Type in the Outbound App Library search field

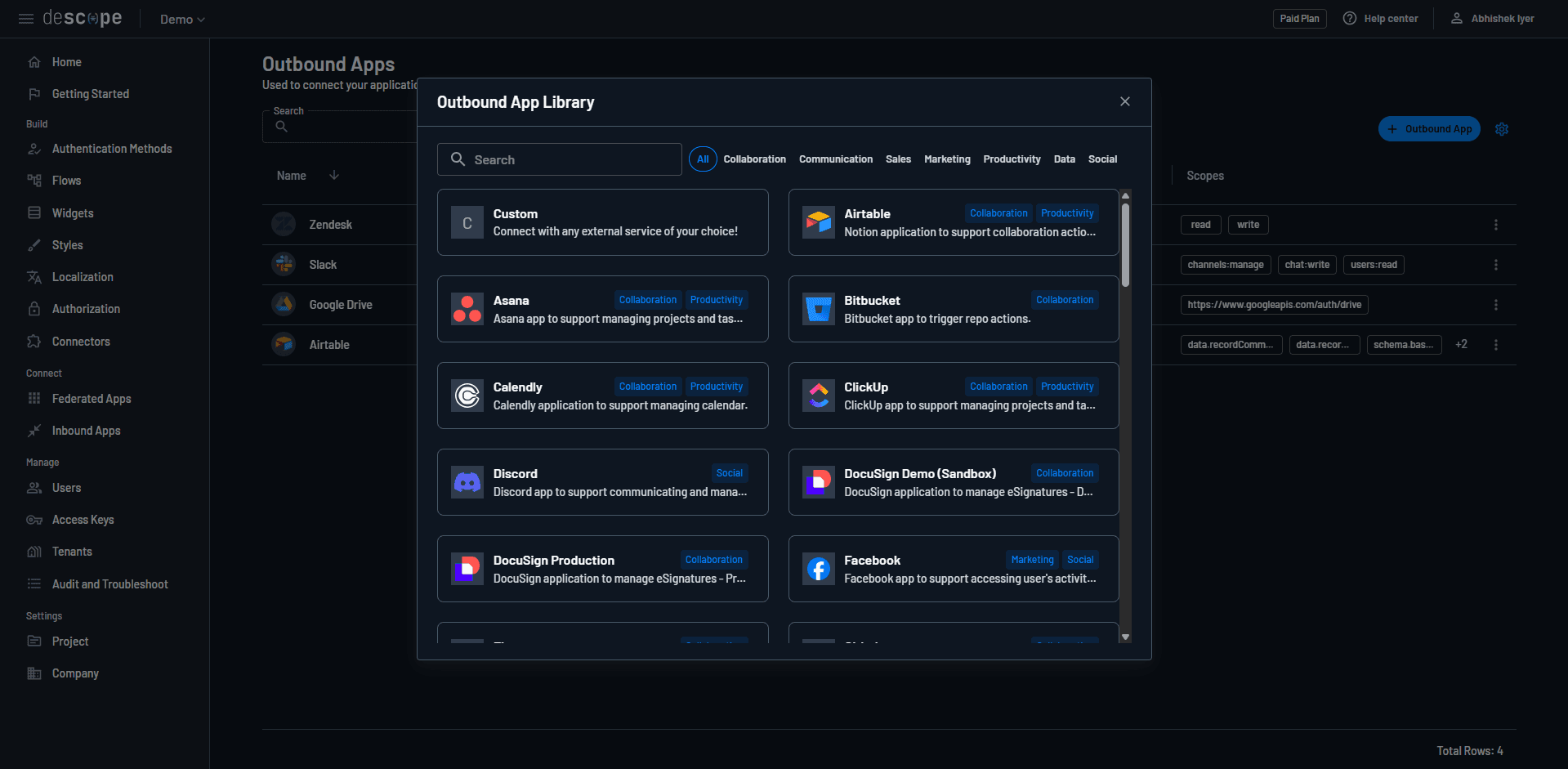559,159
